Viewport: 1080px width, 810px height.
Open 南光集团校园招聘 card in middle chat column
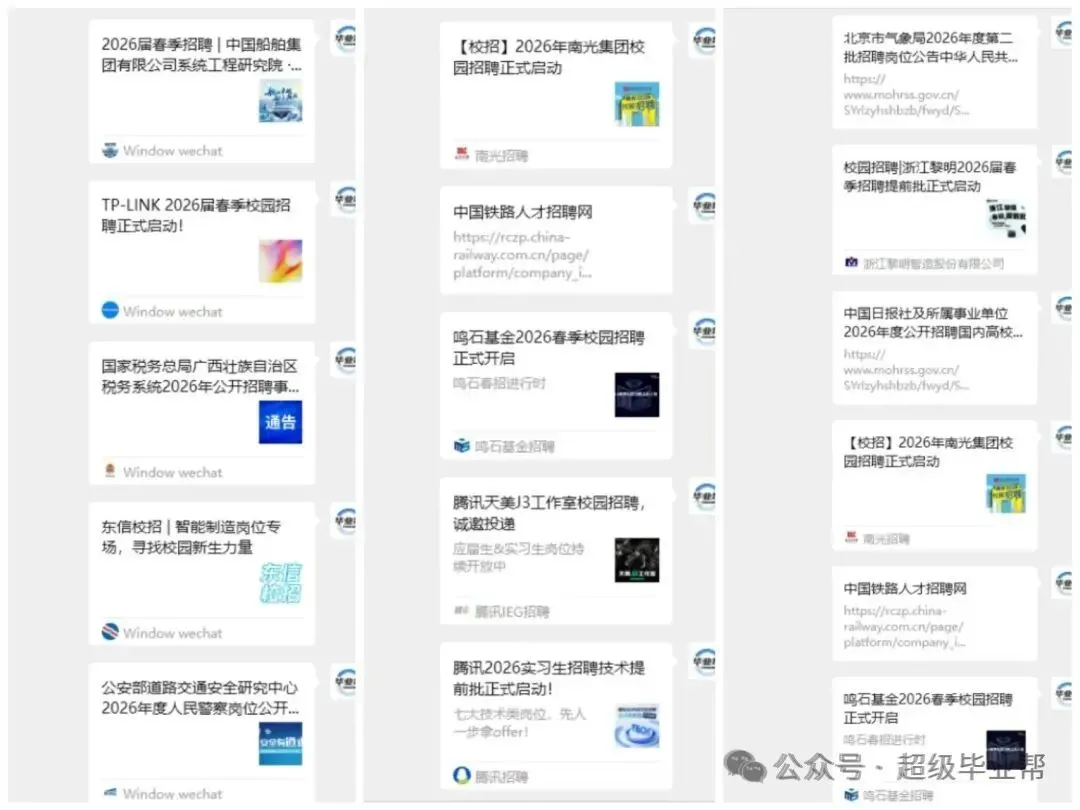point(556,95)
